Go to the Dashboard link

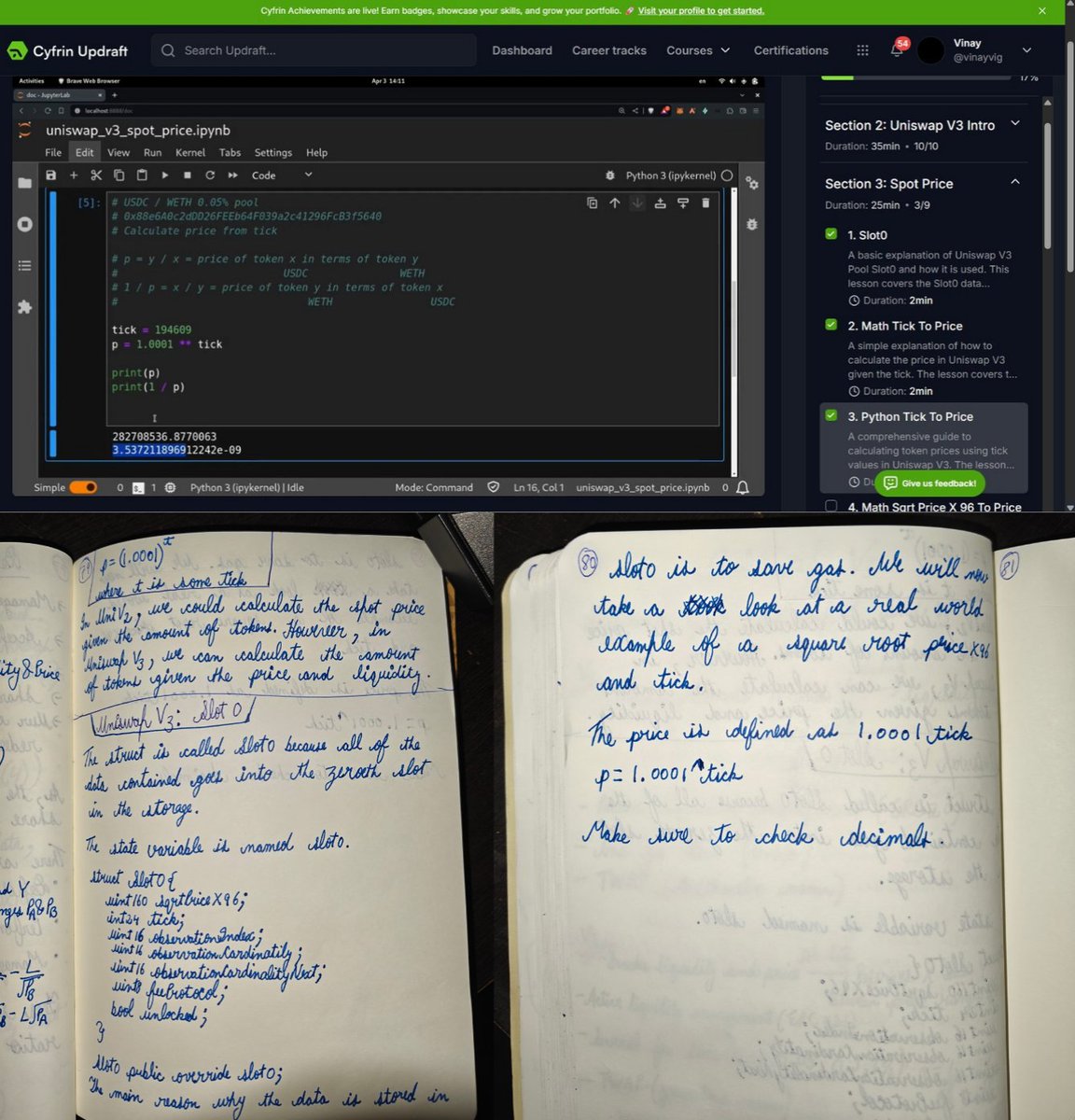pos(522,50)
